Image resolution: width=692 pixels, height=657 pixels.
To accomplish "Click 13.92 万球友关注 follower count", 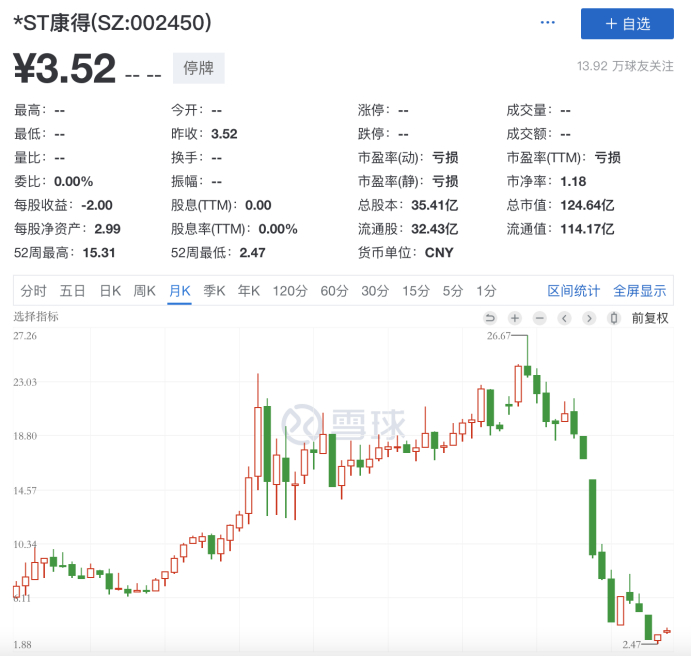I will 625,66.
